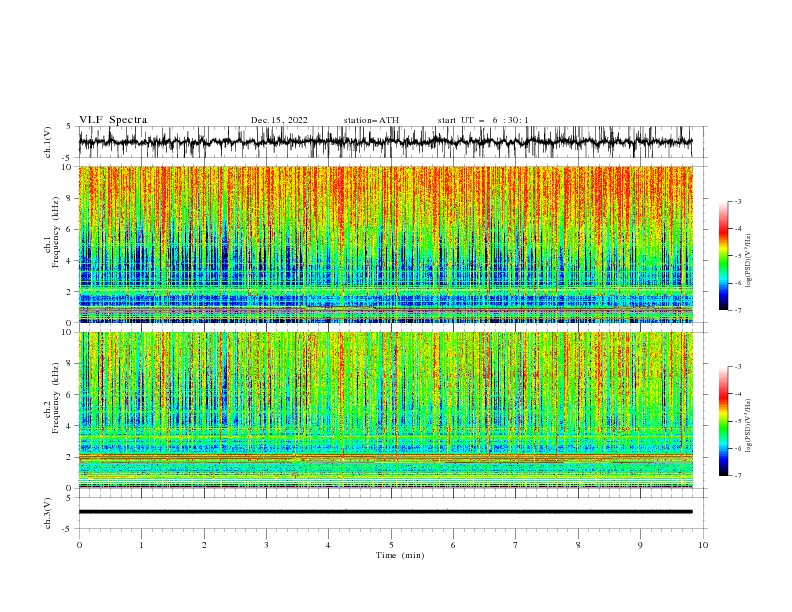Click the ch.2 frequency spectrogram panel
792x612 pixels.
click(385, 410)
